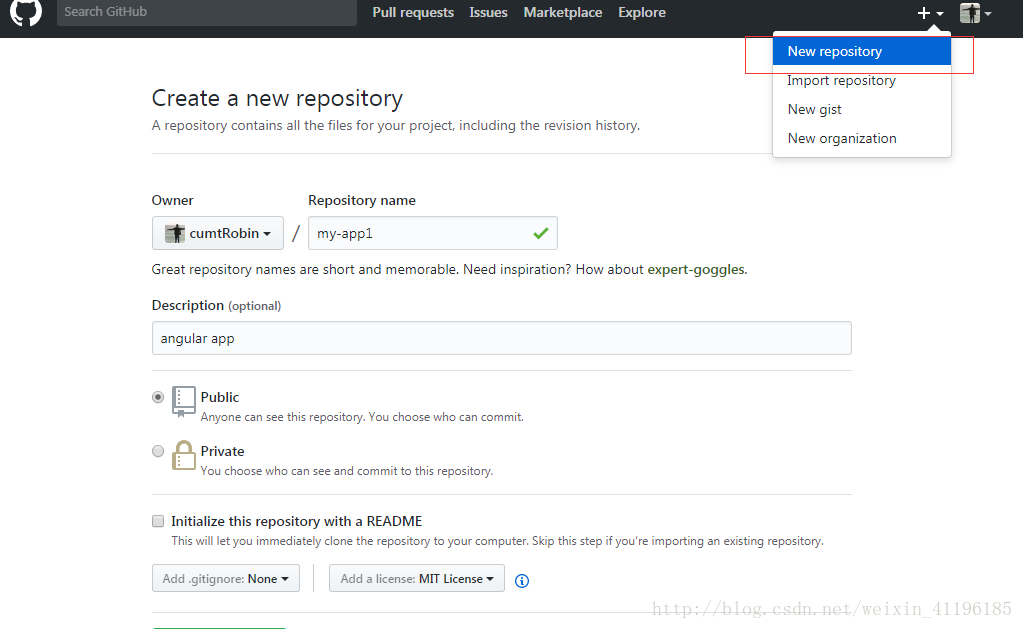
Task: Click the Description input field
Action: [x=502, y=338]
